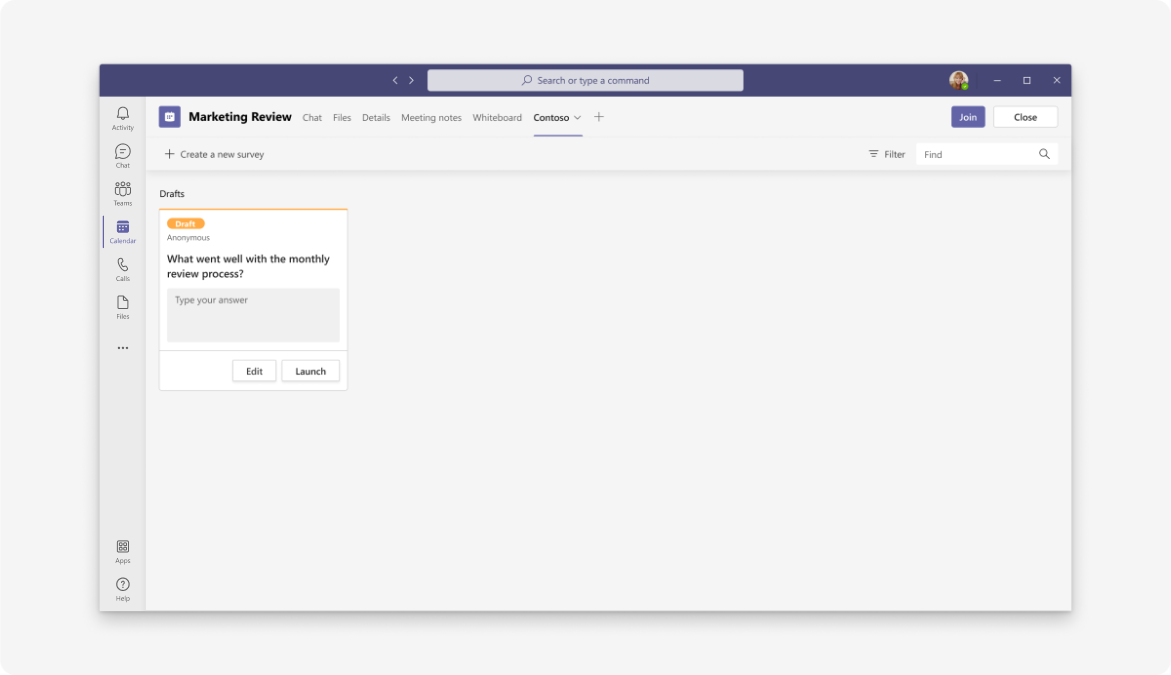Open the Help question mark icon
Viewport: 1171px width, 675px height.
pyautogui.click(x=122, y=585)
